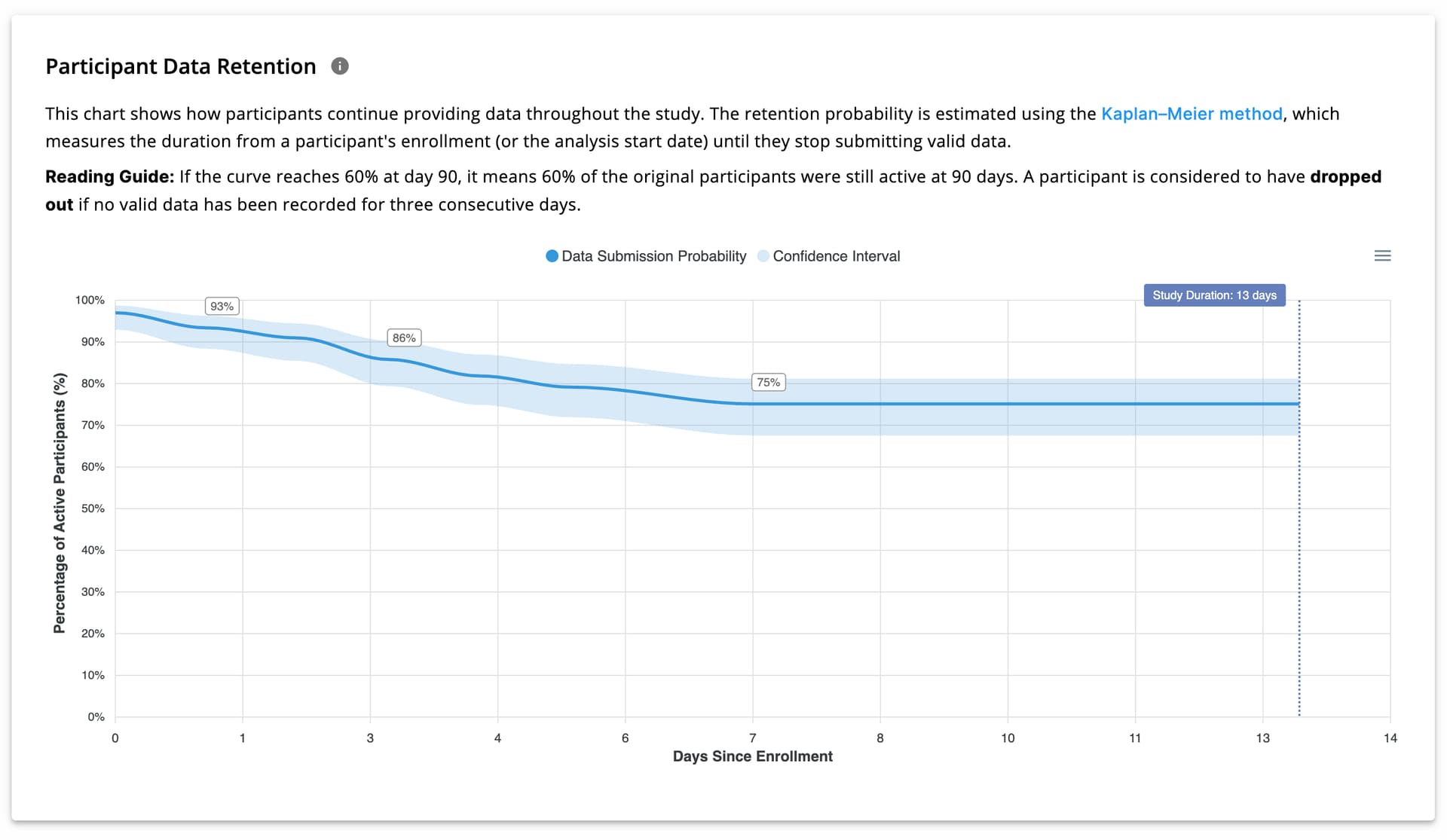Click the 50% y-axis label

click(93, 509)
